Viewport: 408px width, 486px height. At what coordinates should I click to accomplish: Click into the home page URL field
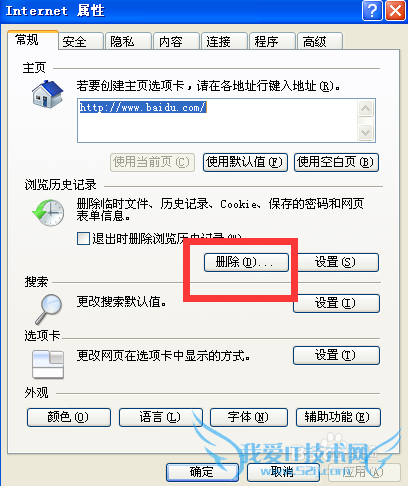[x=217, y=121]
